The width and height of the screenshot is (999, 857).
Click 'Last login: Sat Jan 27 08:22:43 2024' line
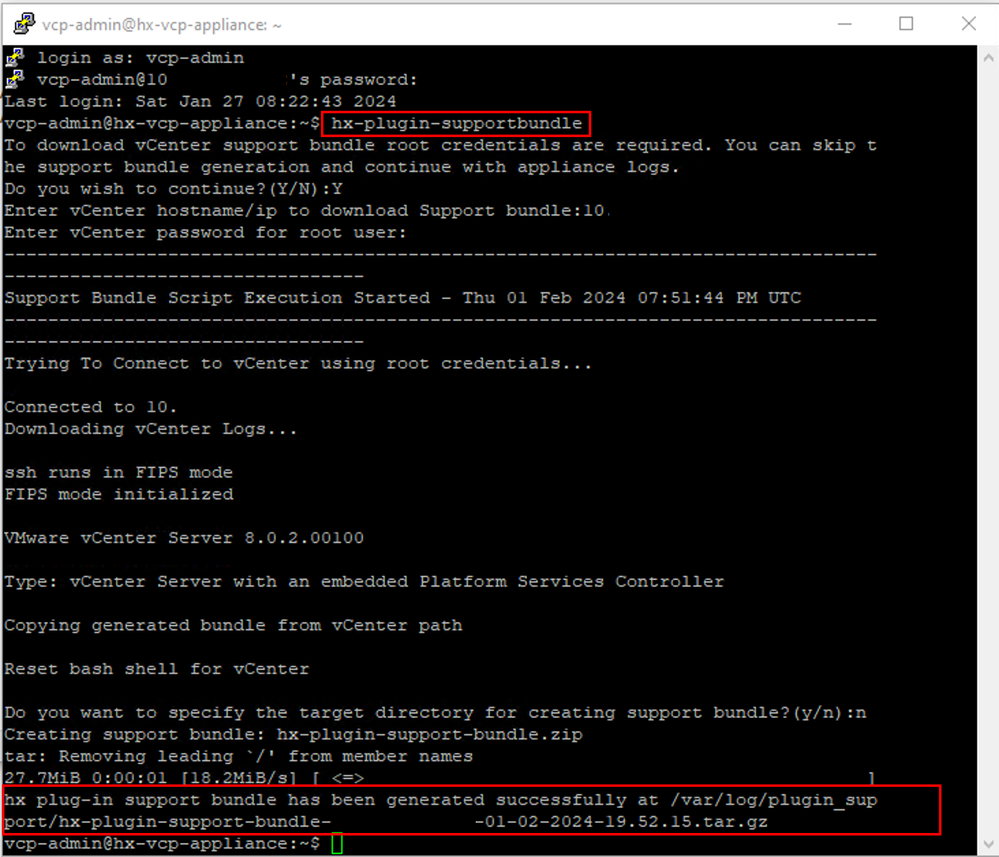(x=200, y=101)
